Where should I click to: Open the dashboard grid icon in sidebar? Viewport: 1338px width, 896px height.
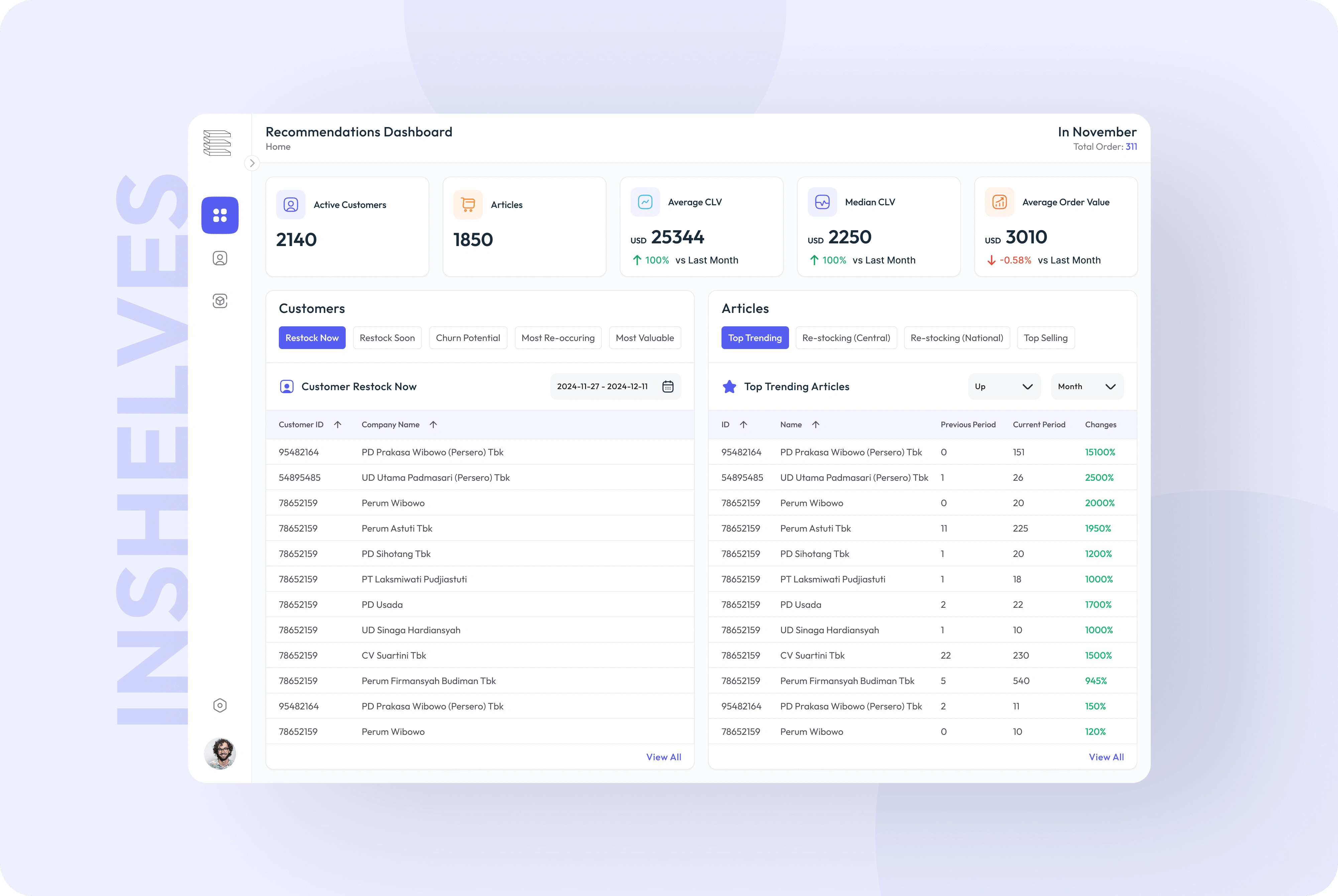tap(220, 215)
